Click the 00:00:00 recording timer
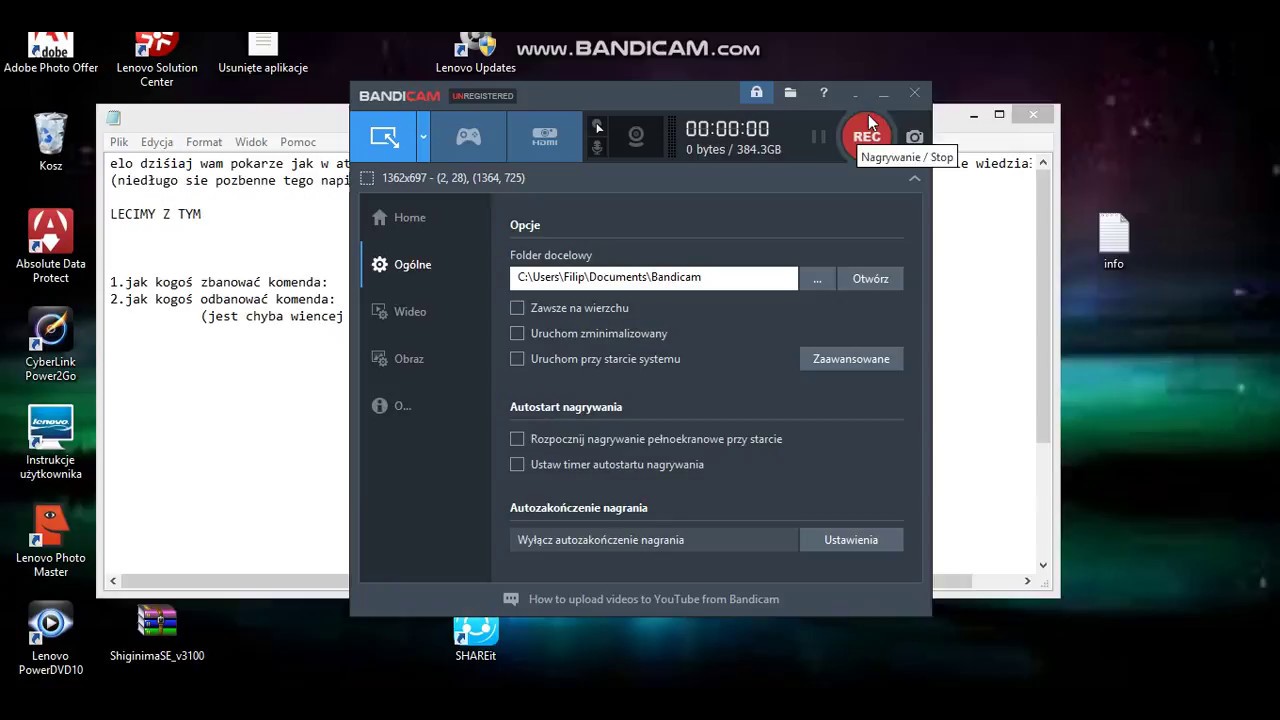This screenshot has height=720, width=1280. (727, 129)
